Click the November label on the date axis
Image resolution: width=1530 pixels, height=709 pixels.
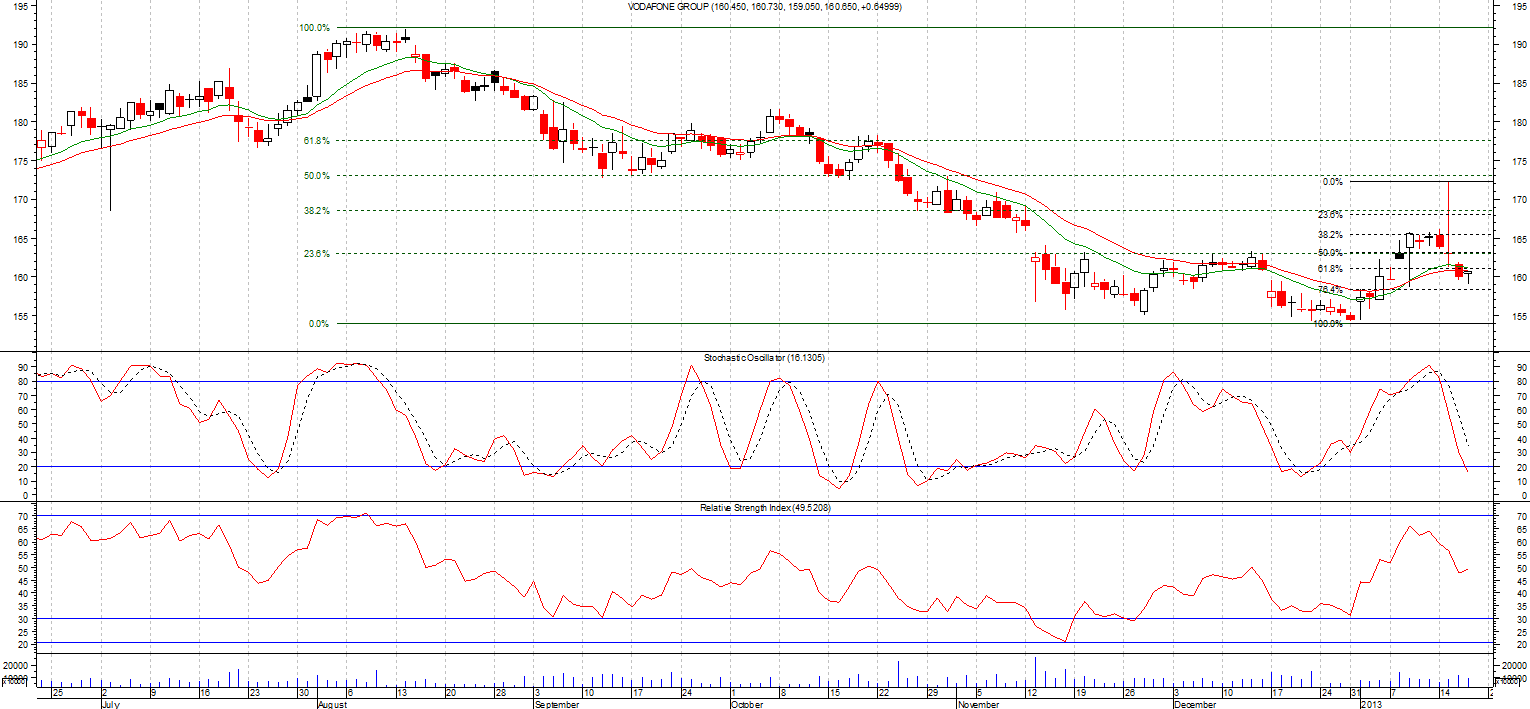pos(977,704)
